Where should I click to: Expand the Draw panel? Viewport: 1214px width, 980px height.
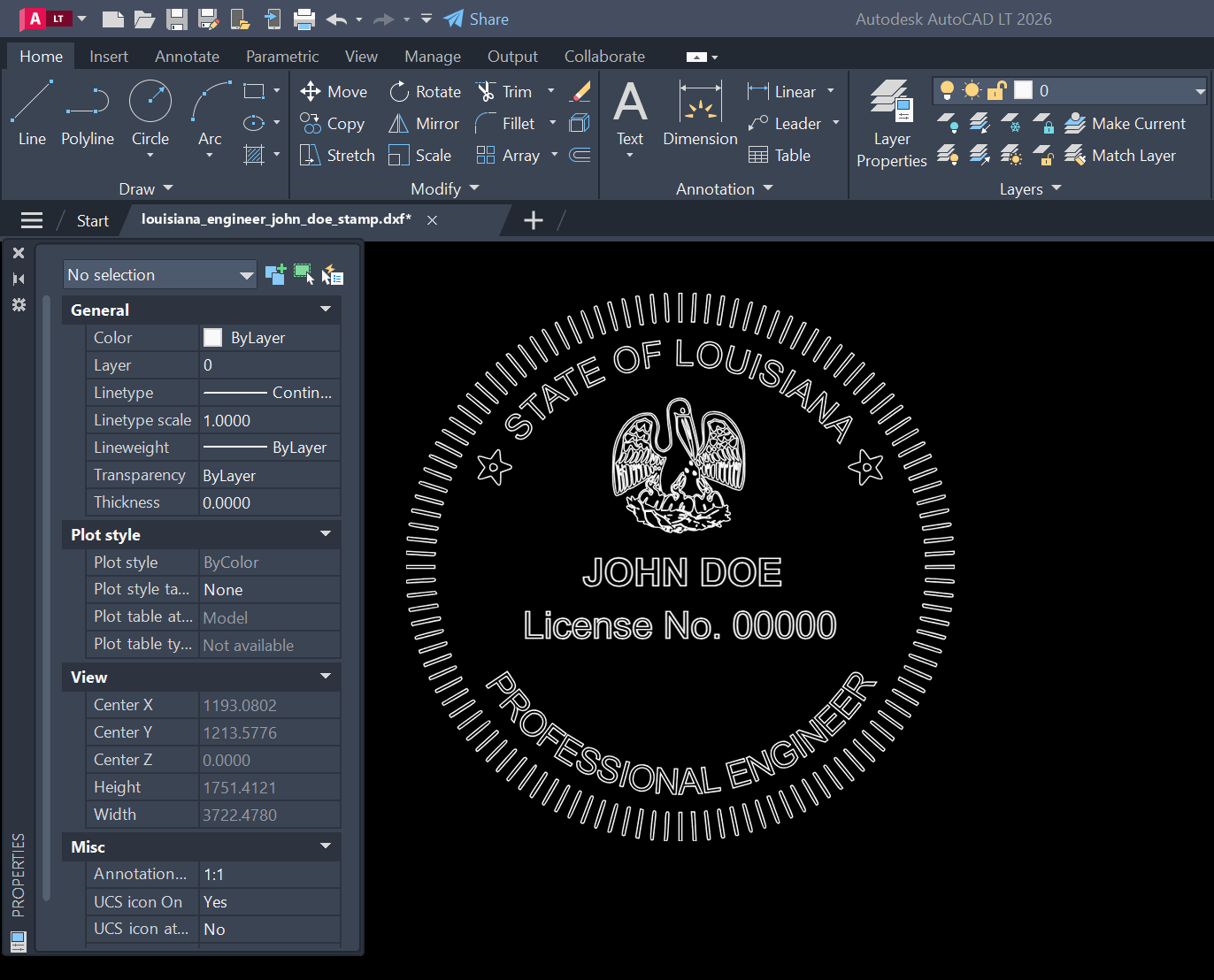tap(146, 188)
